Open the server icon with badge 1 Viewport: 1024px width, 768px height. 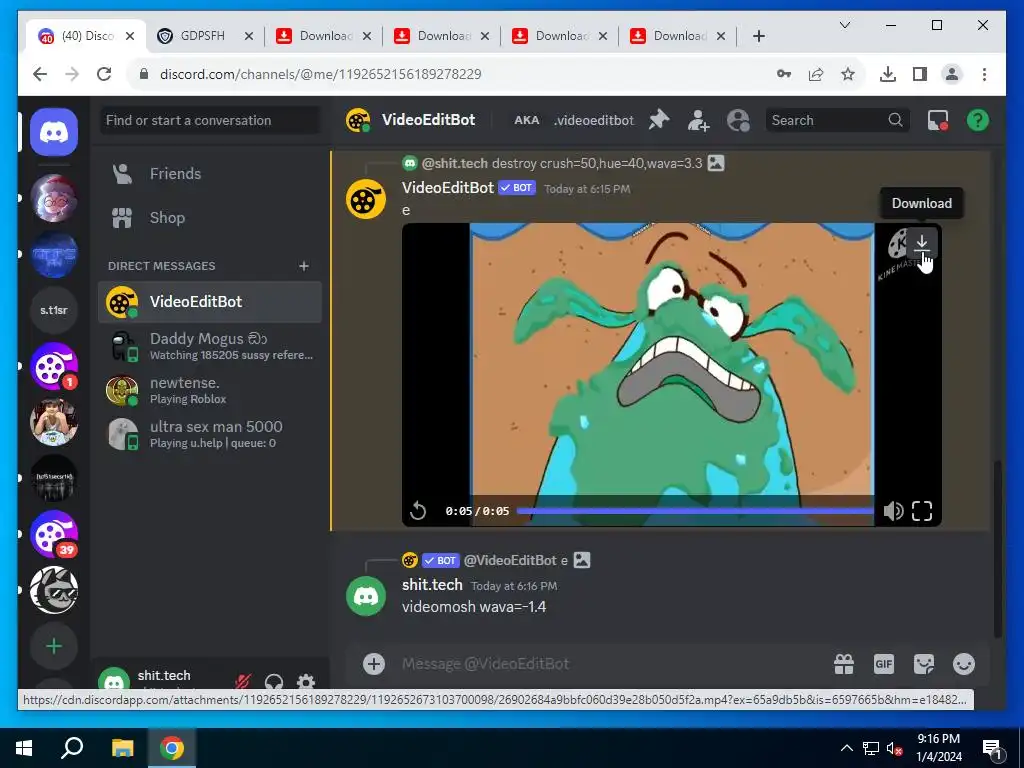(x=54, y=366)
